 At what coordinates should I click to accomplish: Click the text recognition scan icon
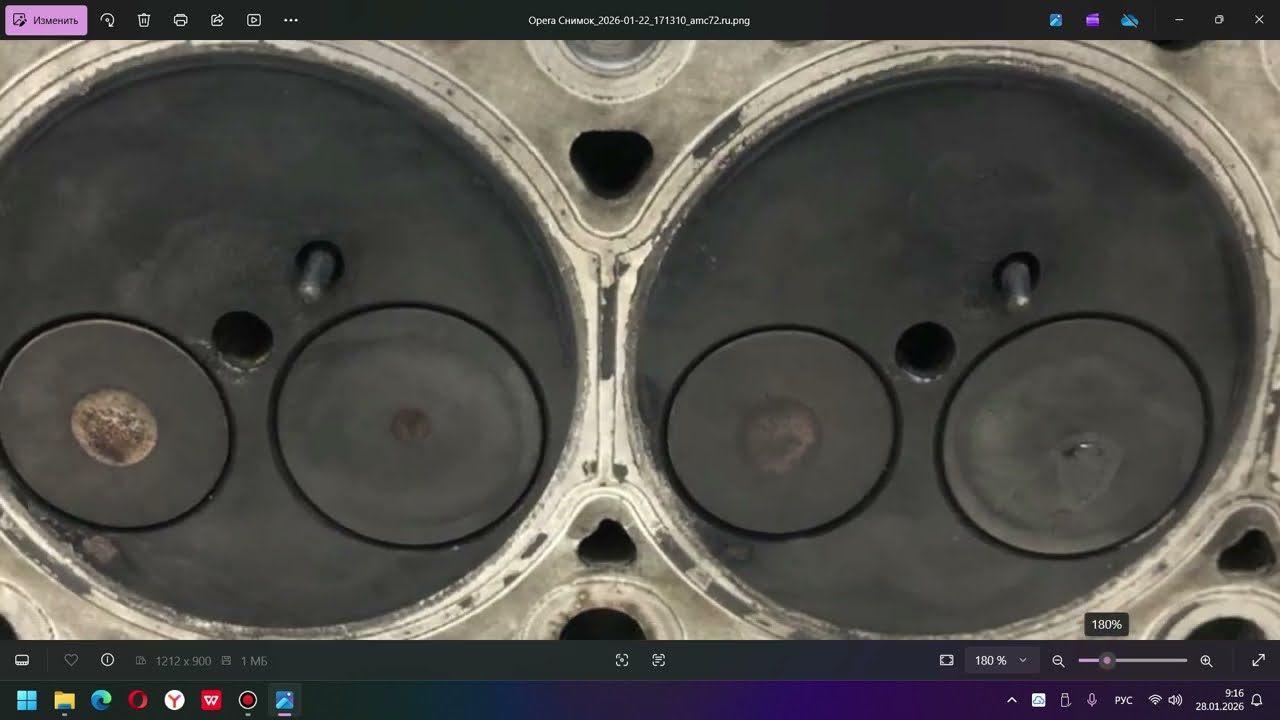click(x=658, y=660)
